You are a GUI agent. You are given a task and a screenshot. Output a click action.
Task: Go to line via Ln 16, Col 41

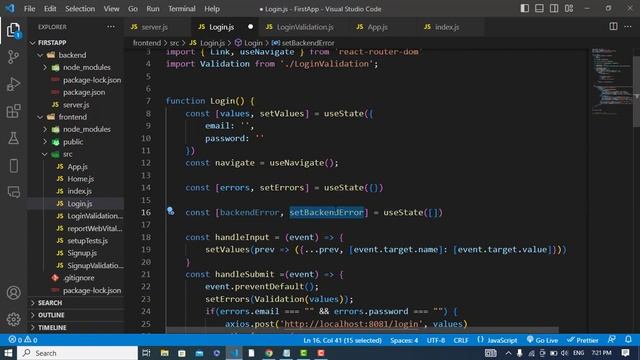click(x=342, y=340)
